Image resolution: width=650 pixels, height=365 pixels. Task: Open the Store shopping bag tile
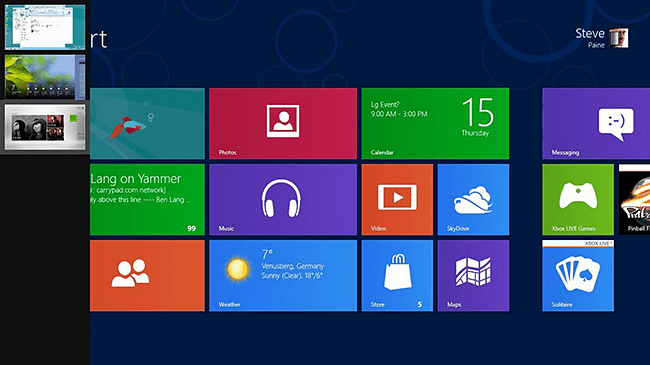(397, 275)
